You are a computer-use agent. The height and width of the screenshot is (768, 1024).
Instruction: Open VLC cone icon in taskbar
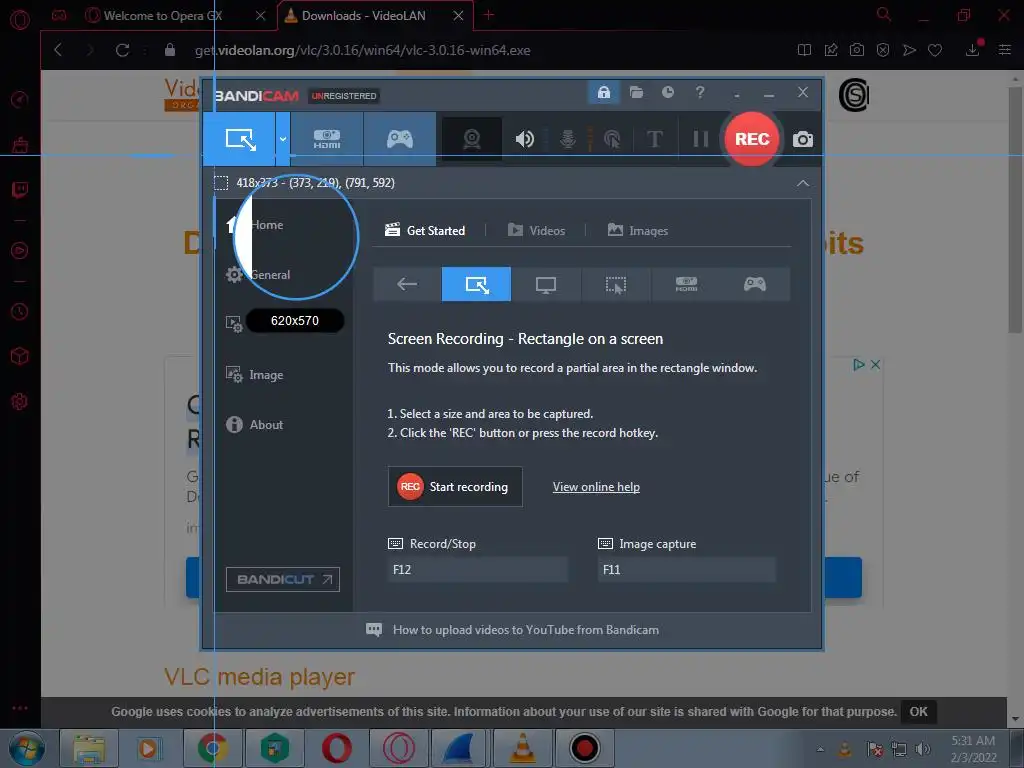[522, 748]
